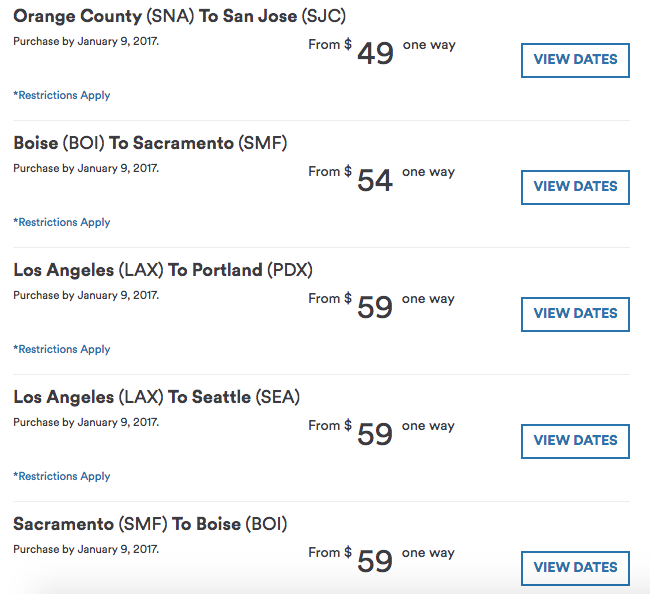Click the $49 one way fare price
This screenshot has height=594, width=650.
click(375, 53)
